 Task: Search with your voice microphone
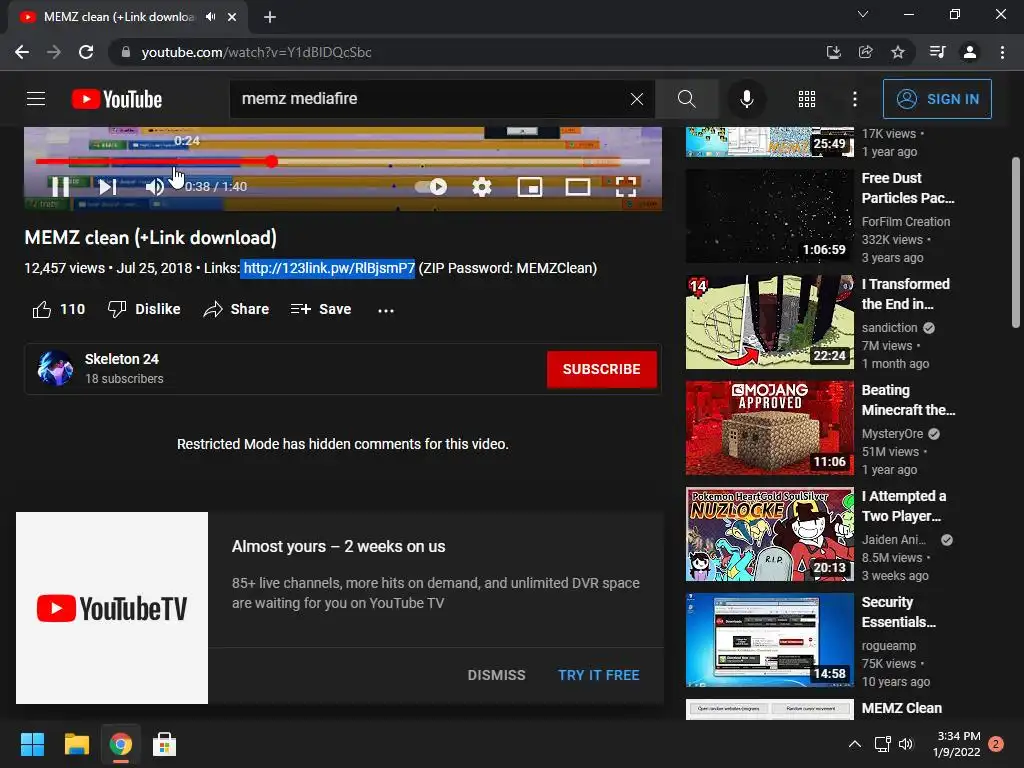(746, 99)
